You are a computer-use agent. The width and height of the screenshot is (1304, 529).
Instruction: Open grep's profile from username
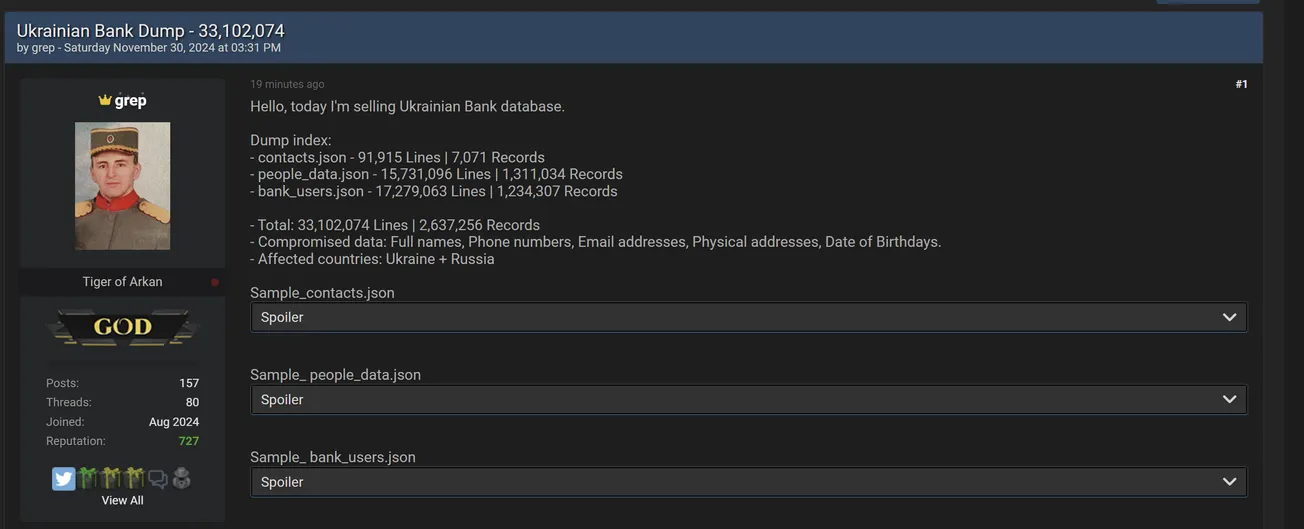pos(131,100)
